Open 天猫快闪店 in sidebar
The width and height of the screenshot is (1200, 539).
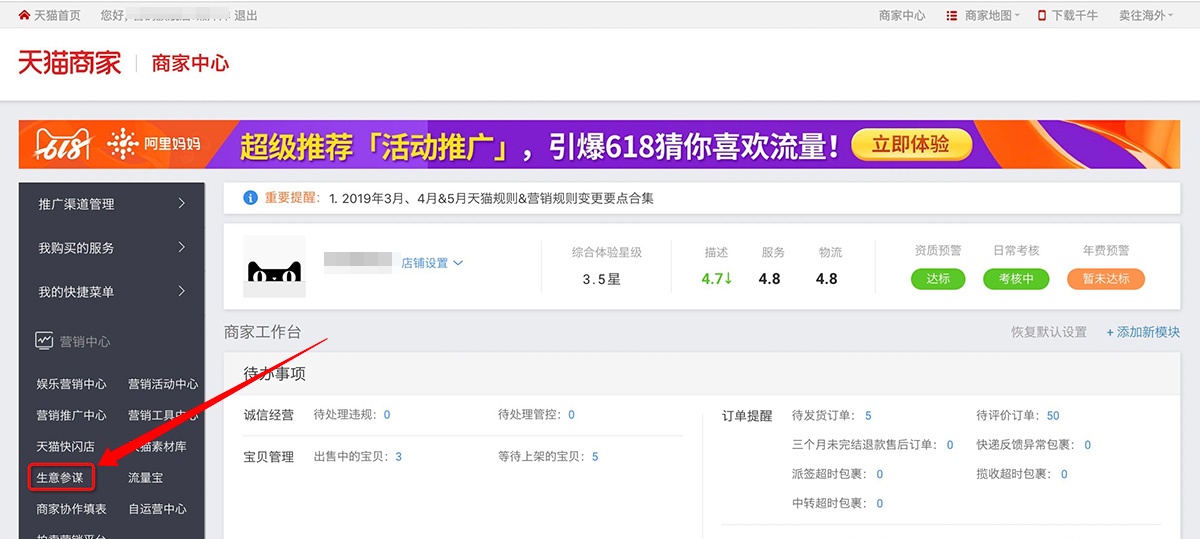click(x=65, y=446)
